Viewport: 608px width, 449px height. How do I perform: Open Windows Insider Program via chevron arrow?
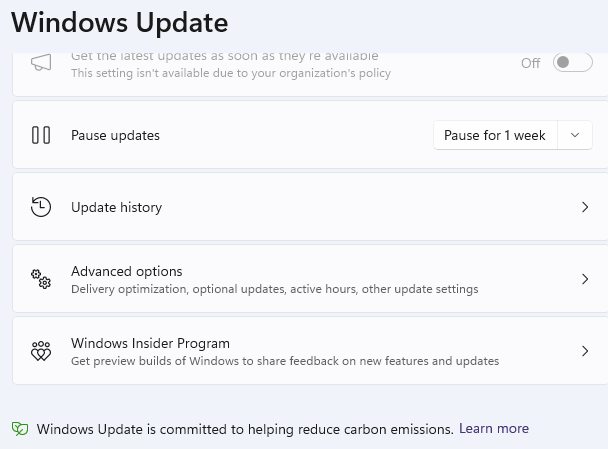coord(585,351)
